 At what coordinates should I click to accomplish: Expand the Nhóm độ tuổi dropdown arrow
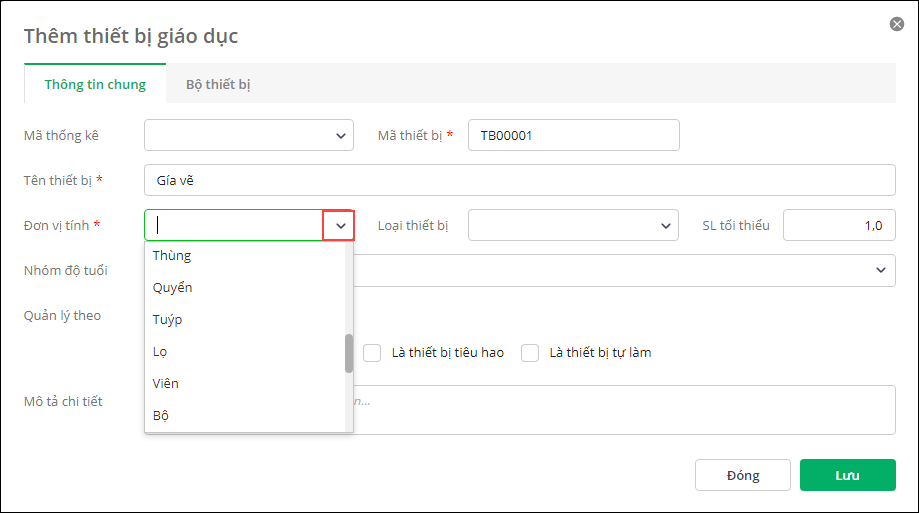click(881, 270)
